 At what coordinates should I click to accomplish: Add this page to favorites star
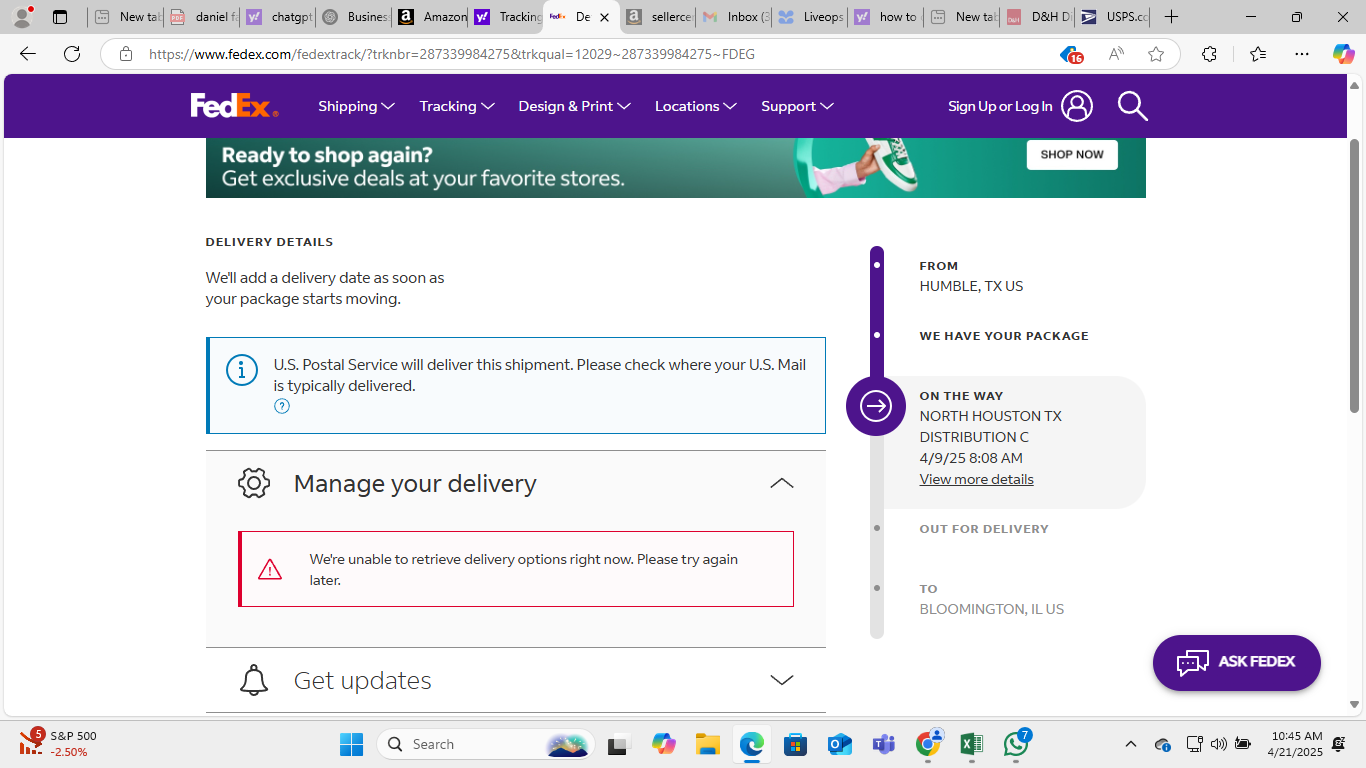[x=1156, y=54]
